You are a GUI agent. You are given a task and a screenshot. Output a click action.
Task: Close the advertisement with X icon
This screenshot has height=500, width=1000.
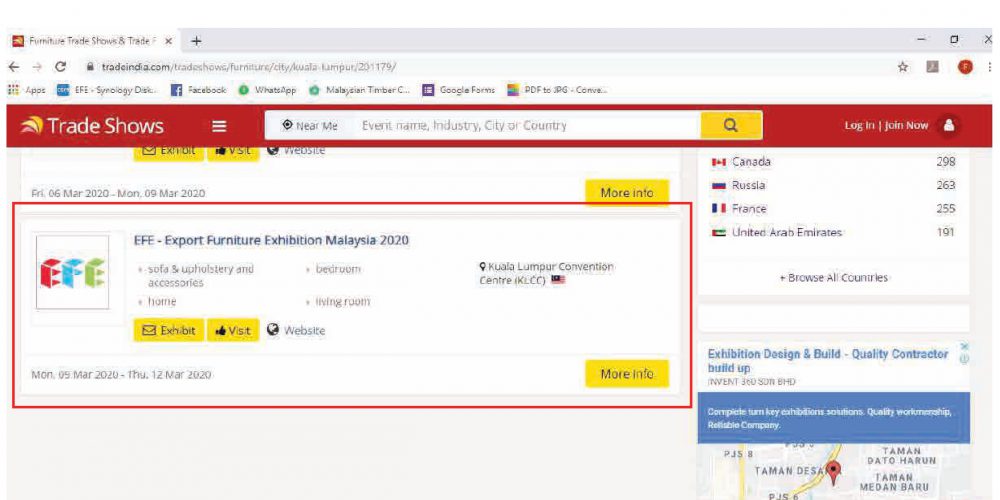[x=964, y=346]
